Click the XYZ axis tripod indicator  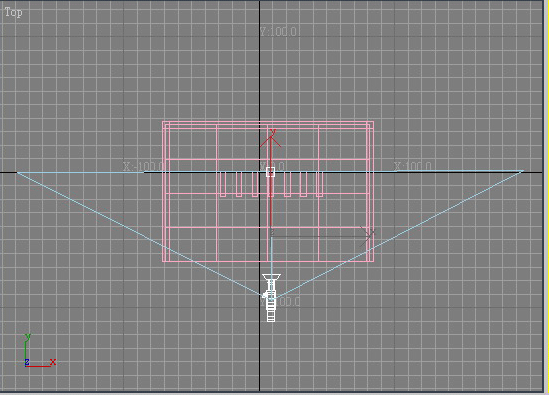click(40, 351)
